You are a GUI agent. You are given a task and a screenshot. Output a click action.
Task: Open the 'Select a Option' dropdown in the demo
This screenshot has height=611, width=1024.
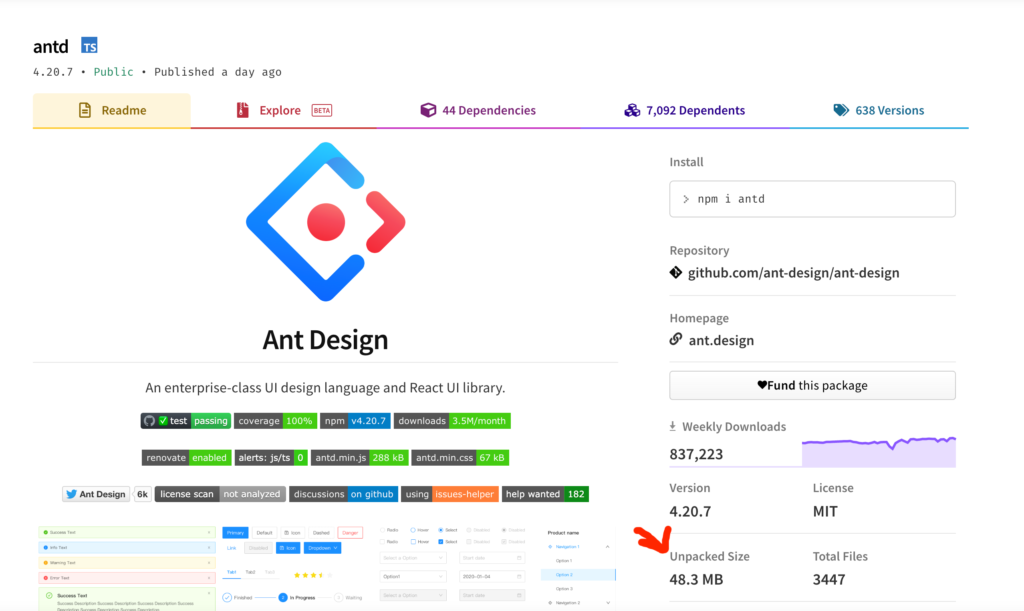(x=413, y=558)
